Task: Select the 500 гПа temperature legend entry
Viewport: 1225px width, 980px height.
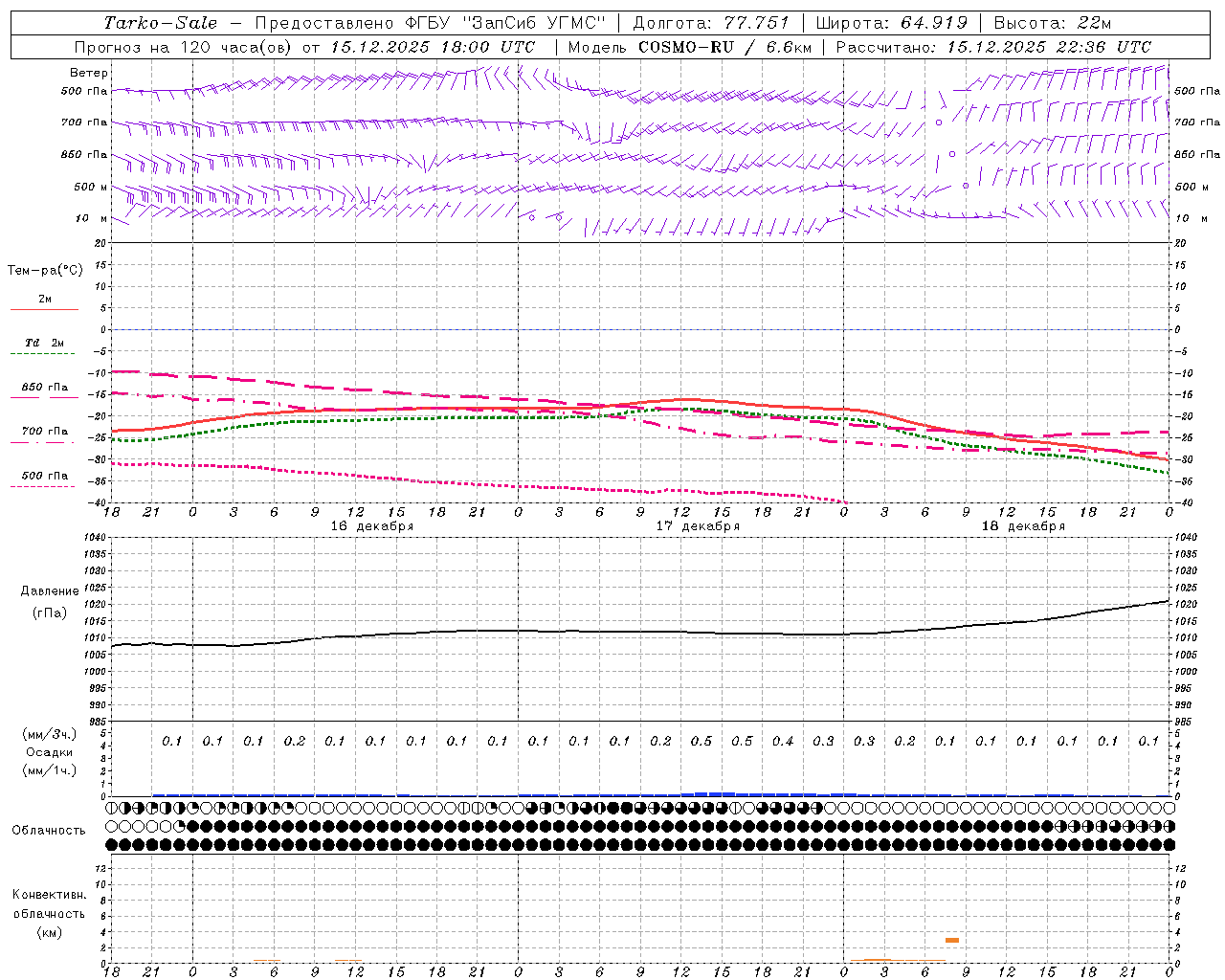Action: (x=45, y=476)
